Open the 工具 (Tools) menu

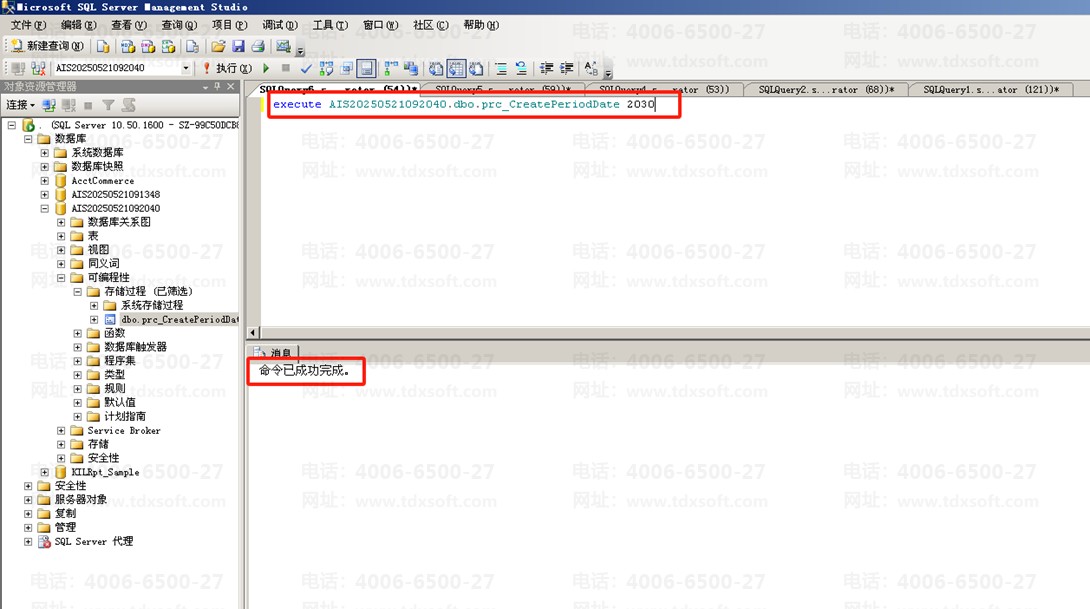click(x=330, y=25)
